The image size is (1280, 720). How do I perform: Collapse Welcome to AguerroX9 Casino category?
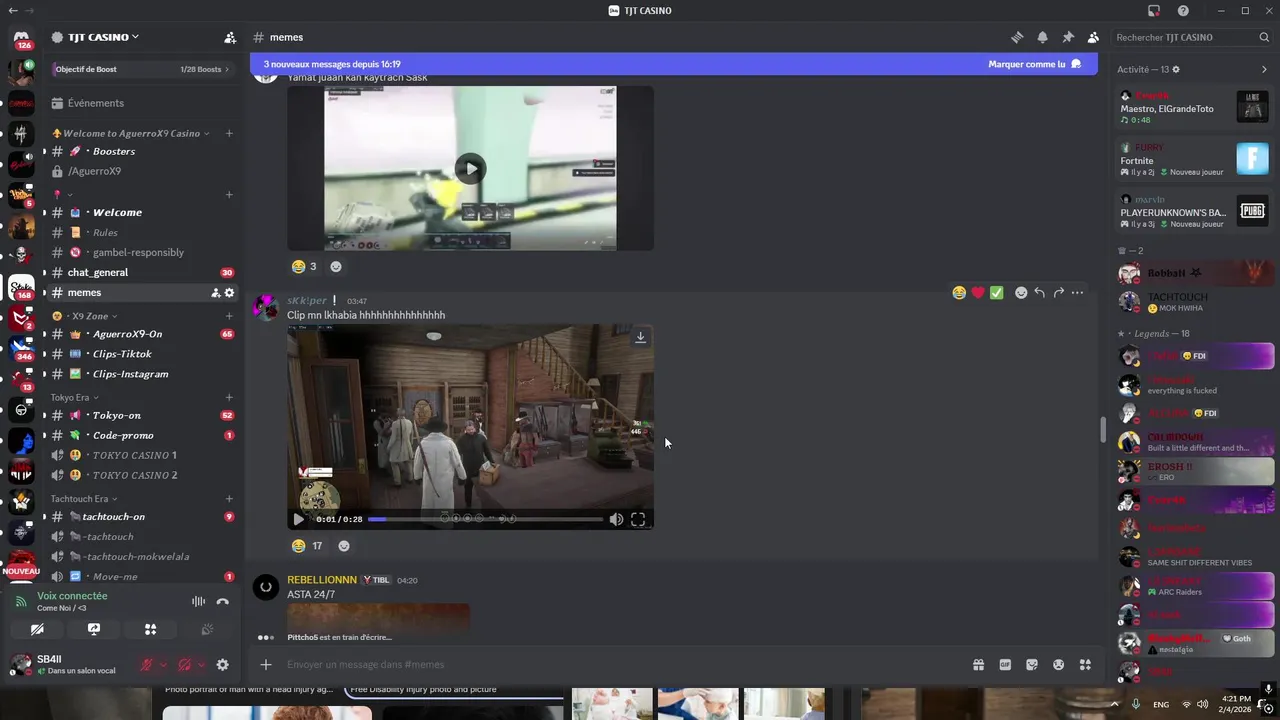tap(131, 133)
